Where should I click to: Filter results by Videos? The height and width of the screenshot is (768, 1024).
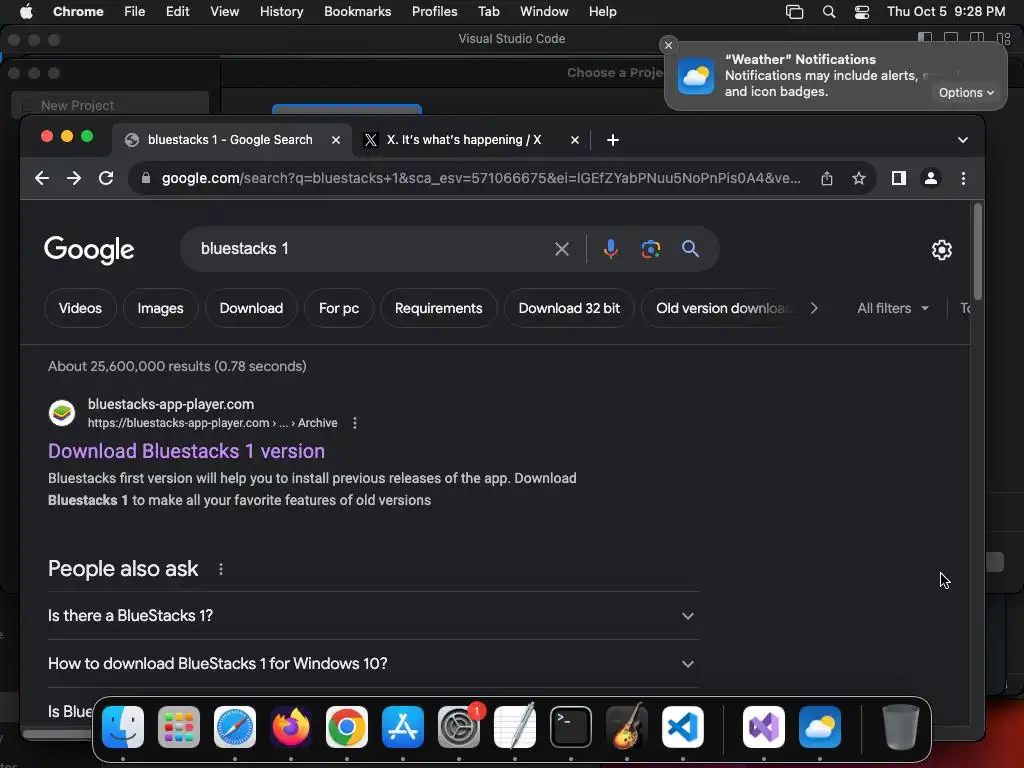80,308
